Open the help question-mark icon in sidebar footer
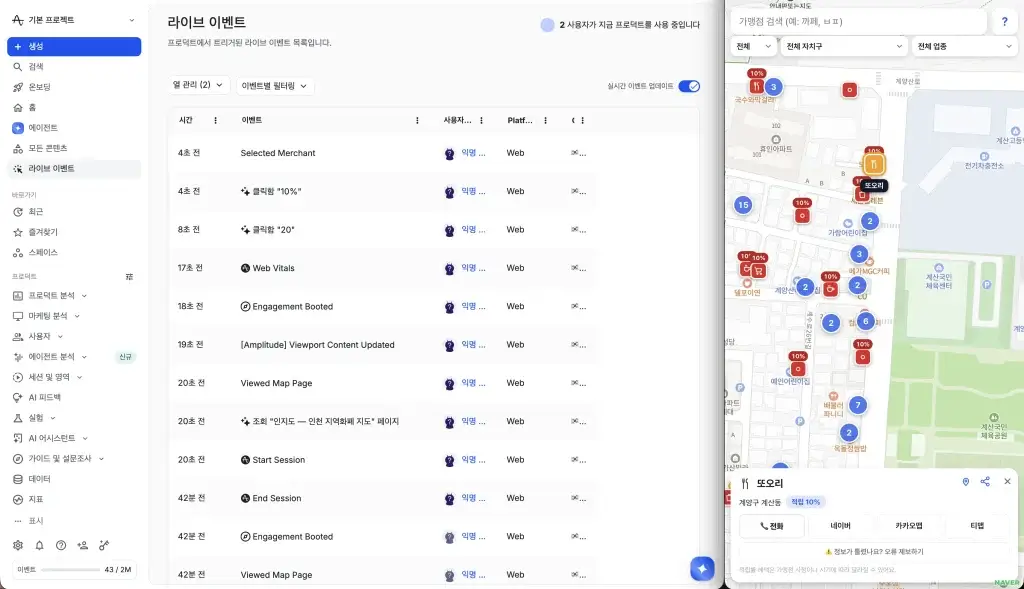The height and width of the screenshot is (589, 1024). click(x=61, y=545)
